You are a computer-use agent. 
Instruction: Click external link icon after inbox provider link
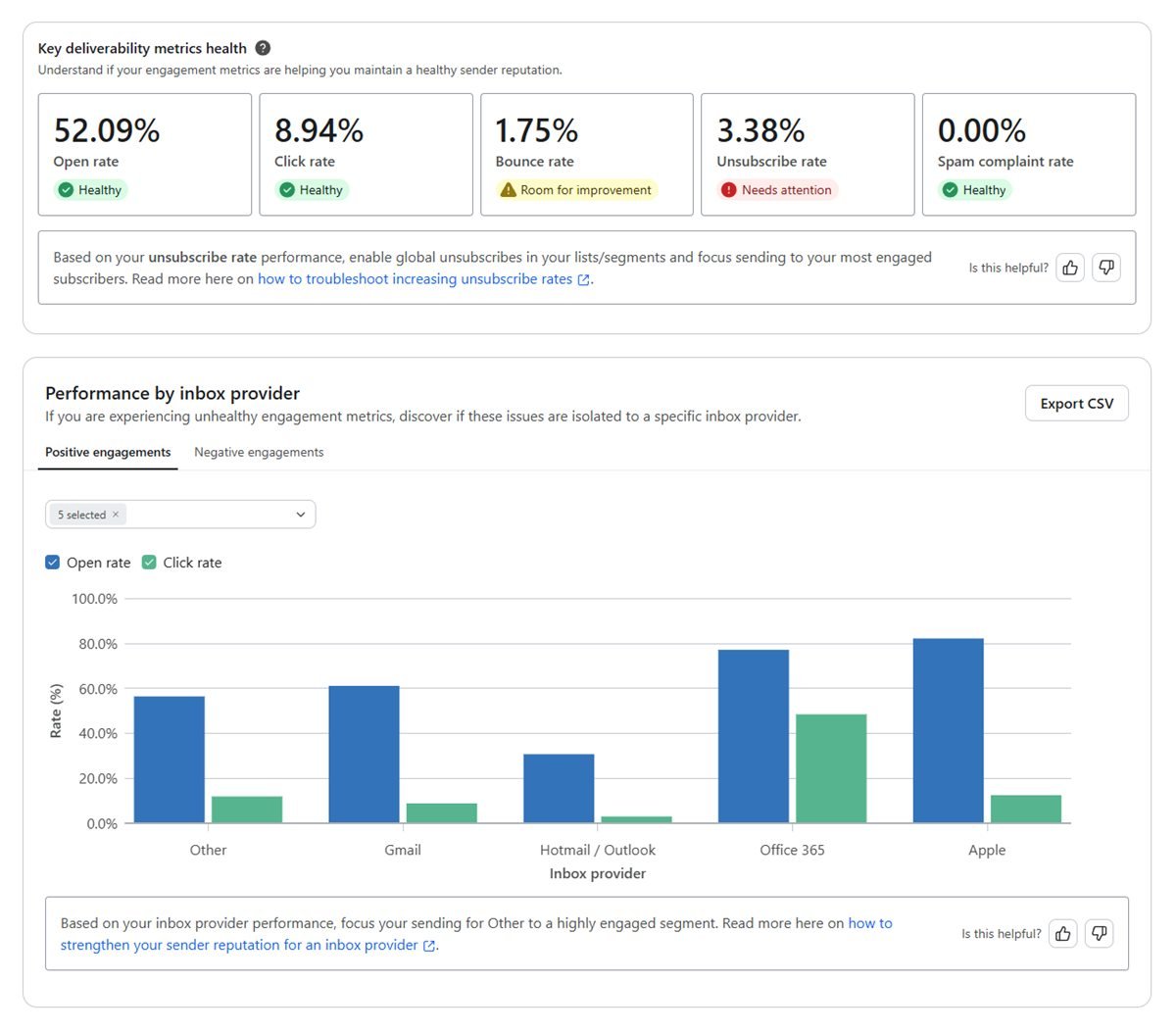429,947
